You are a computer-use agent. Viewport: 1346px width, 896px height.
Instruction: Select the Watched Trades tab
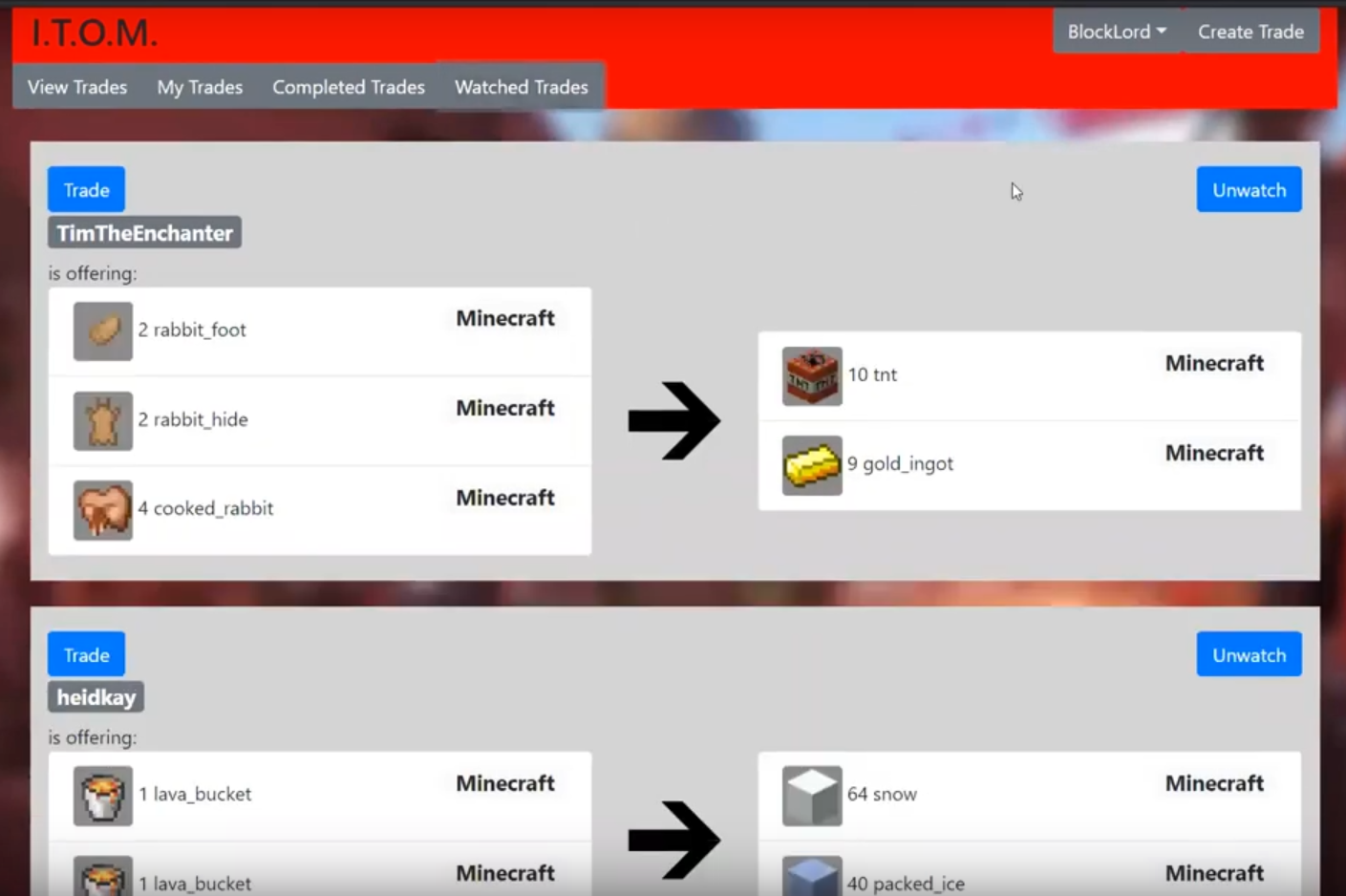tap(521, 87)
